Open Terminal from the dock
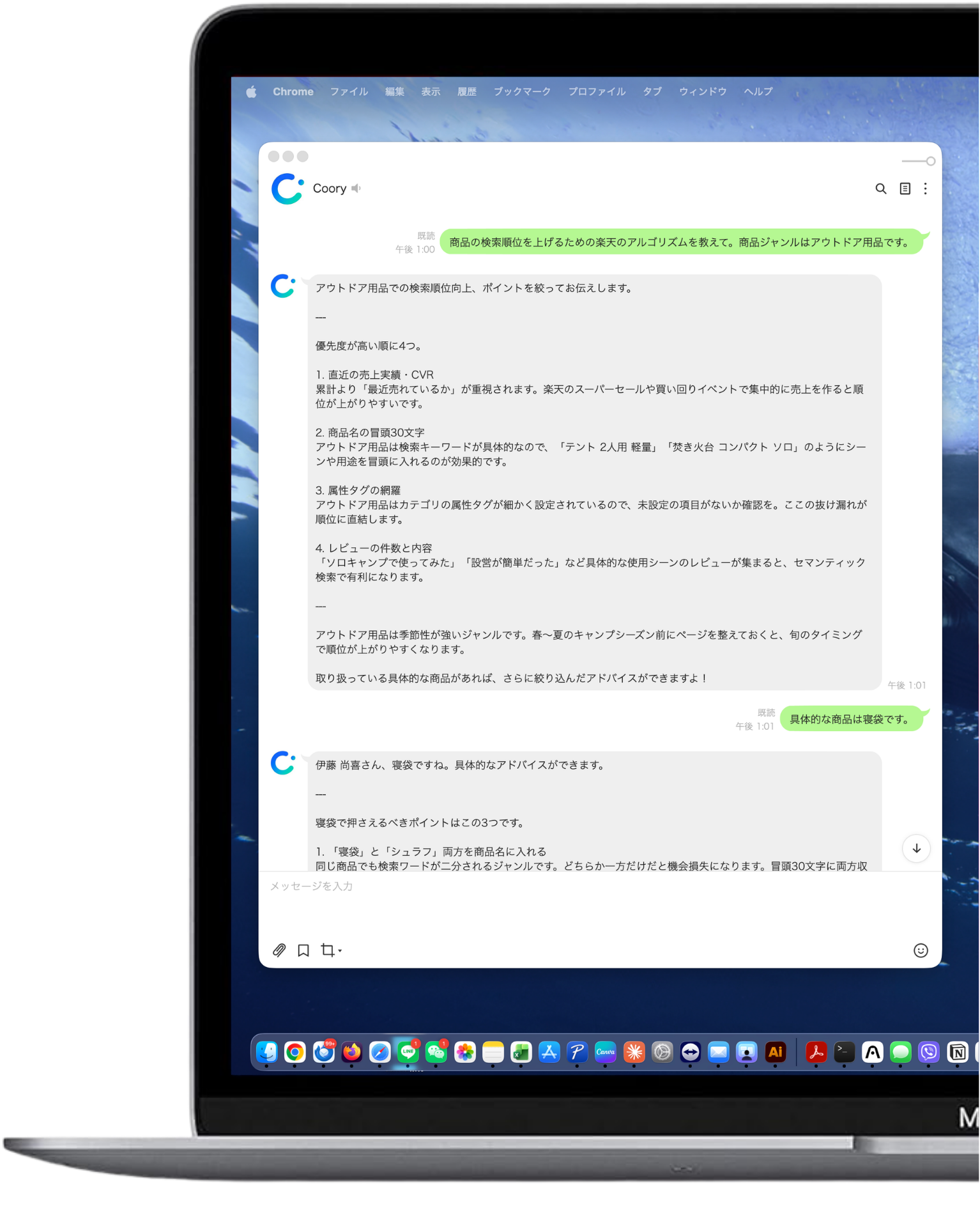980x1206 pixels. (x=844, y=1052)
